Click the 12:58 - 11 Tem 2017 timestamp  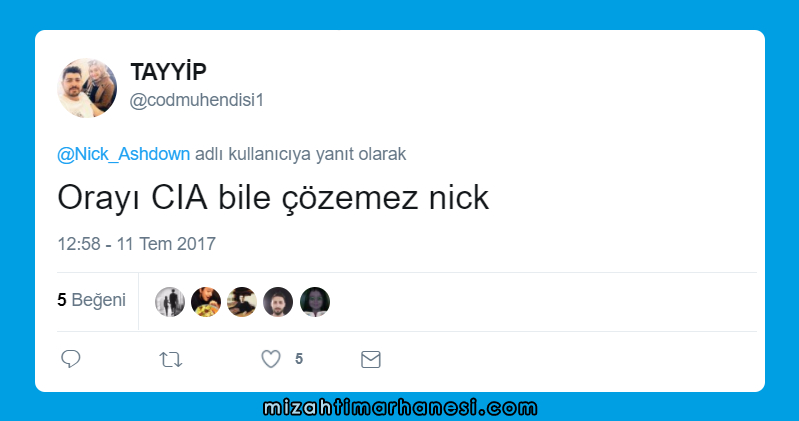point(137,244)
